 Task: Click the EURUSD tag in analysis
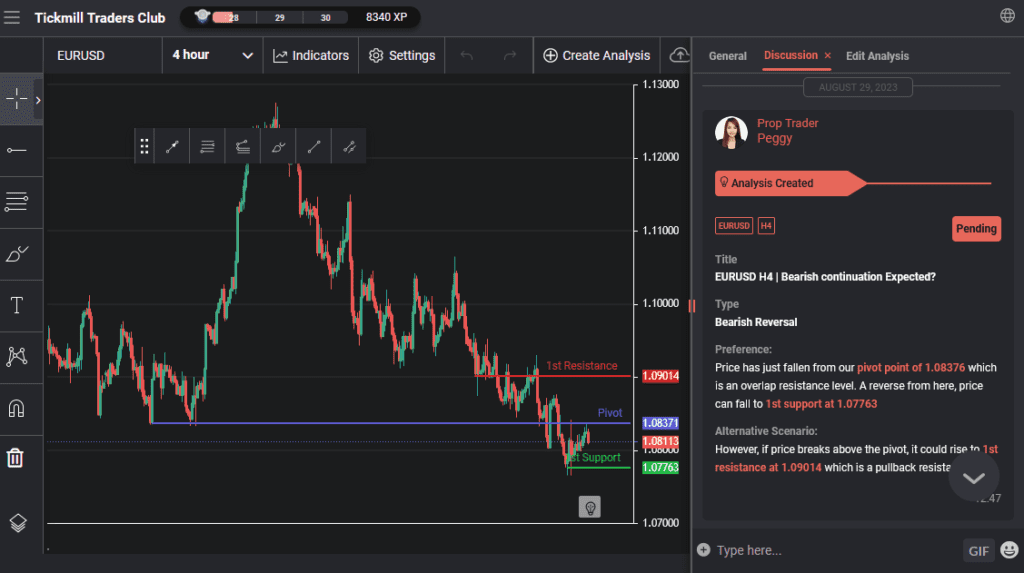click(734, 226)
